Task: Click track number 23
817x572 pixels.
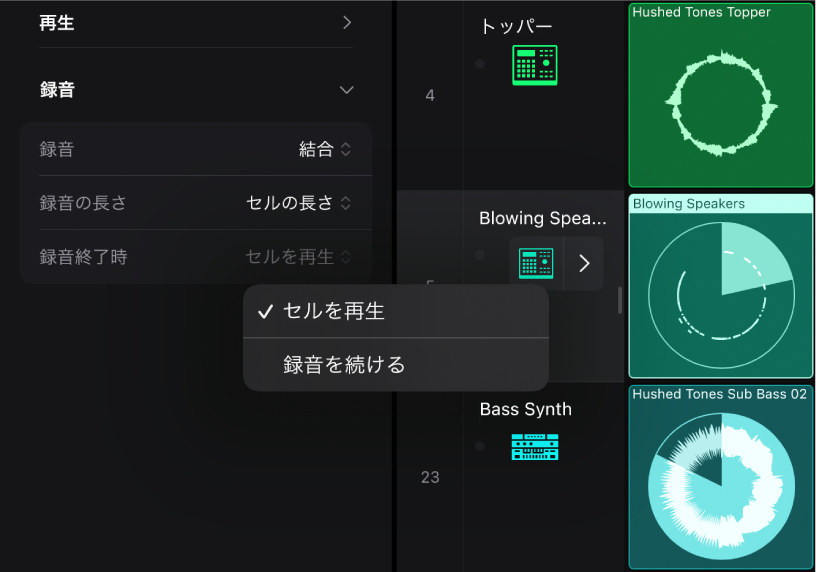Action: click(x=430, y=477)
